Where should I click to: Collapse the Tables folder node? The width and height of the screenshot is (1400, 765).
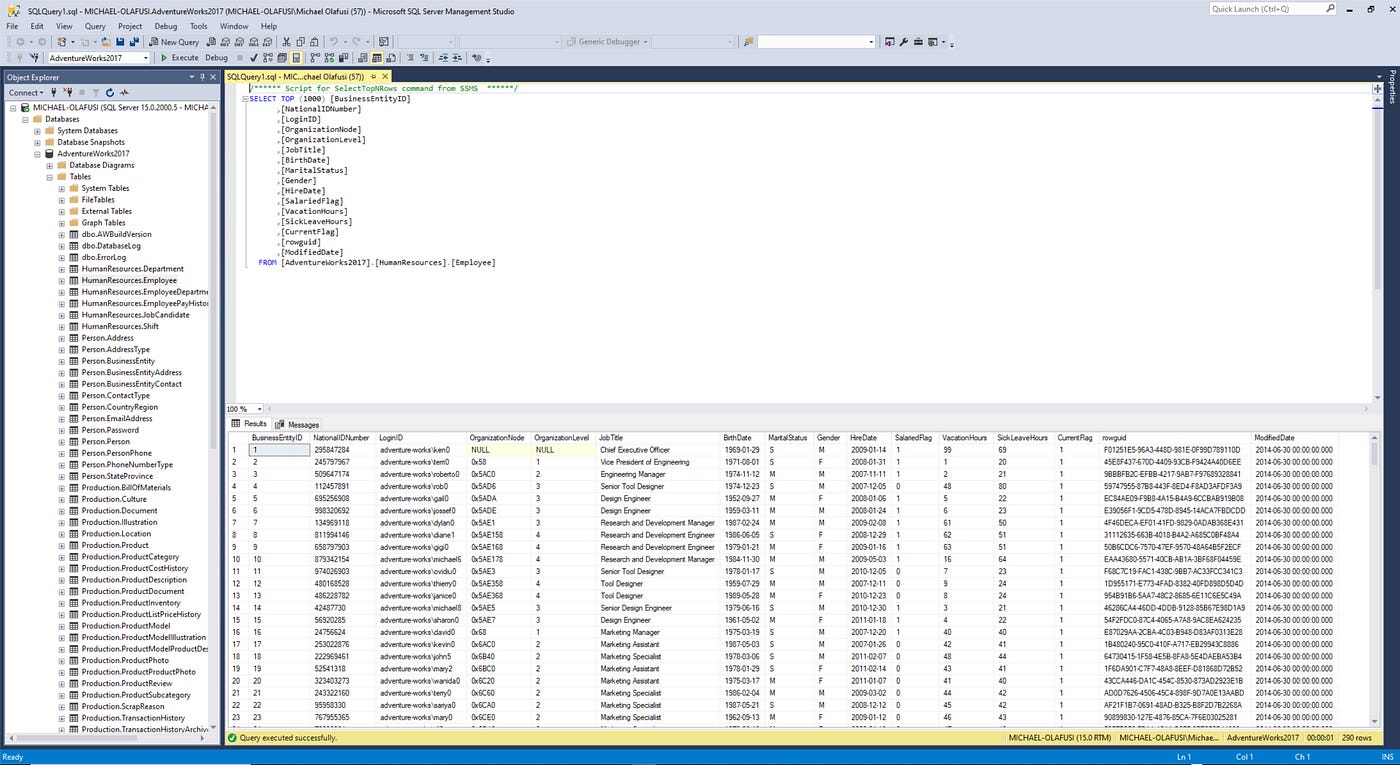[49, 177]
